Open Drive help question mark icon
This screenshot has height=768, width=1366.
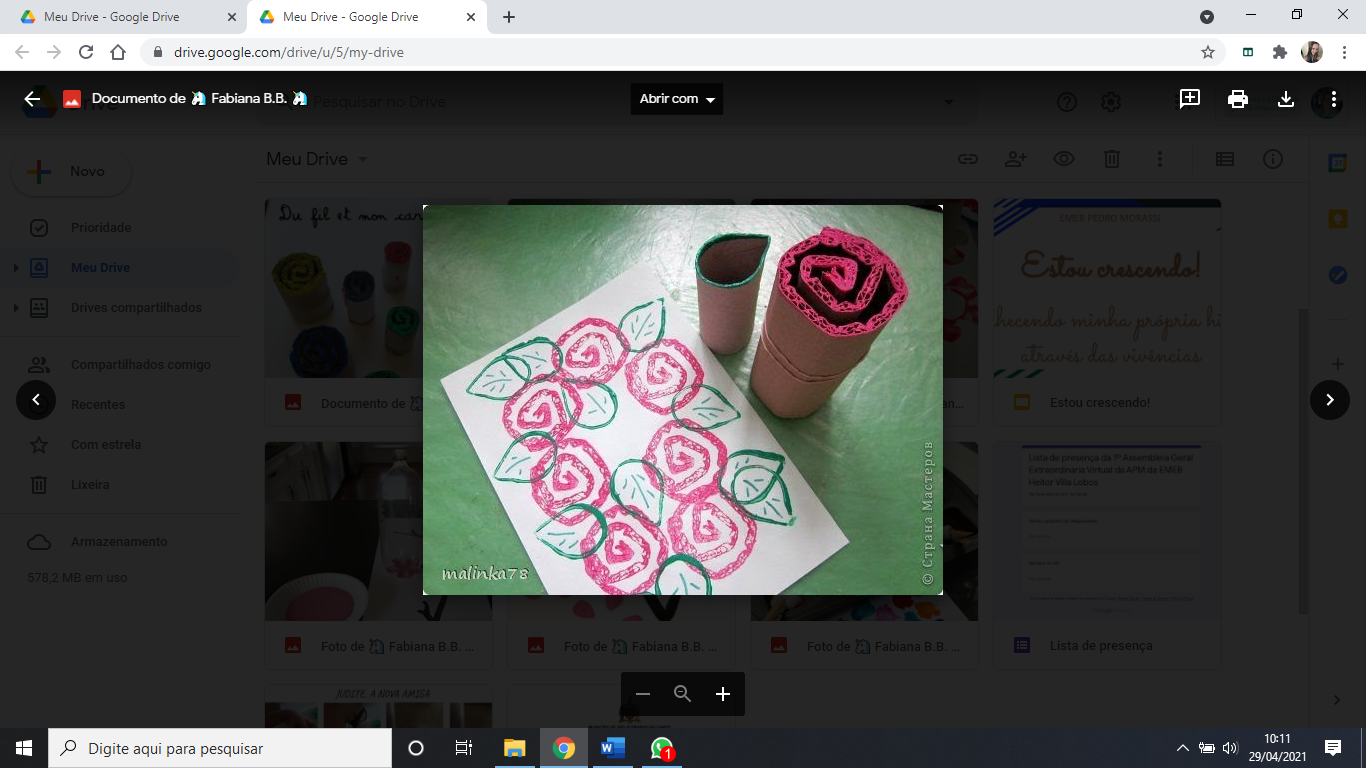[1067, 102]
